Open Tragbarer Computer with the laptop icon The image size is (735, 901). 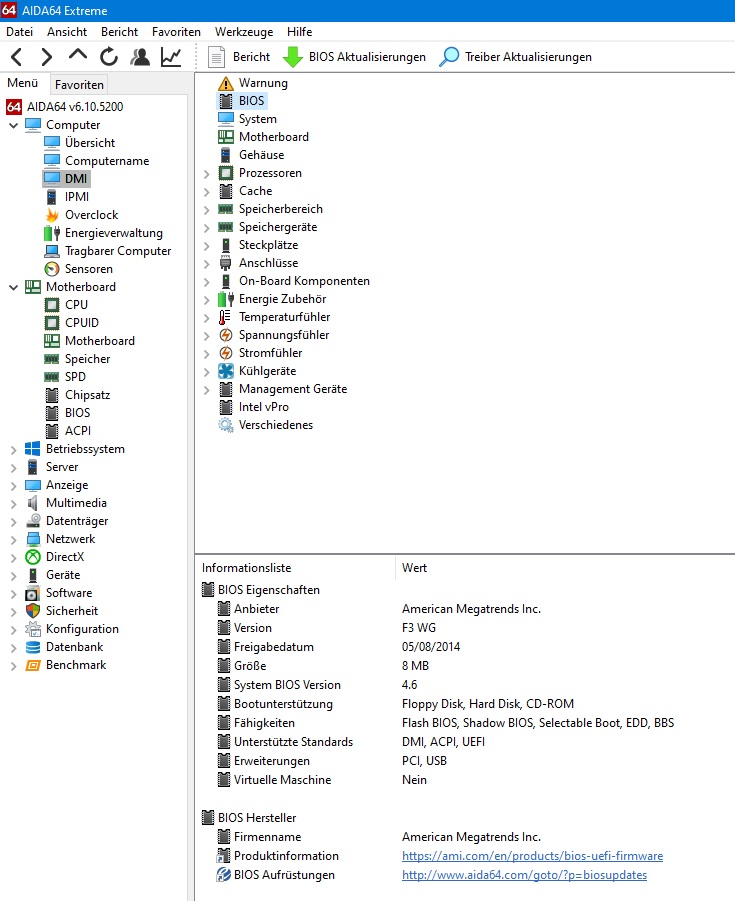tap(108, 251)
